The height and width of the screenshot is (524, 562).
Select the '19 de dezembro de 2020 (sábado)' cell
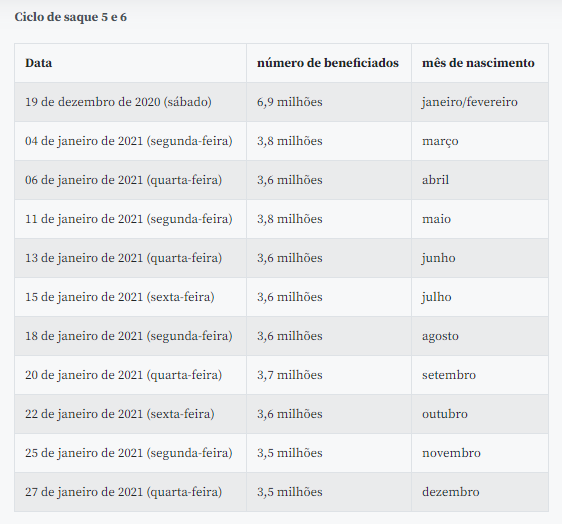(130, 102)
